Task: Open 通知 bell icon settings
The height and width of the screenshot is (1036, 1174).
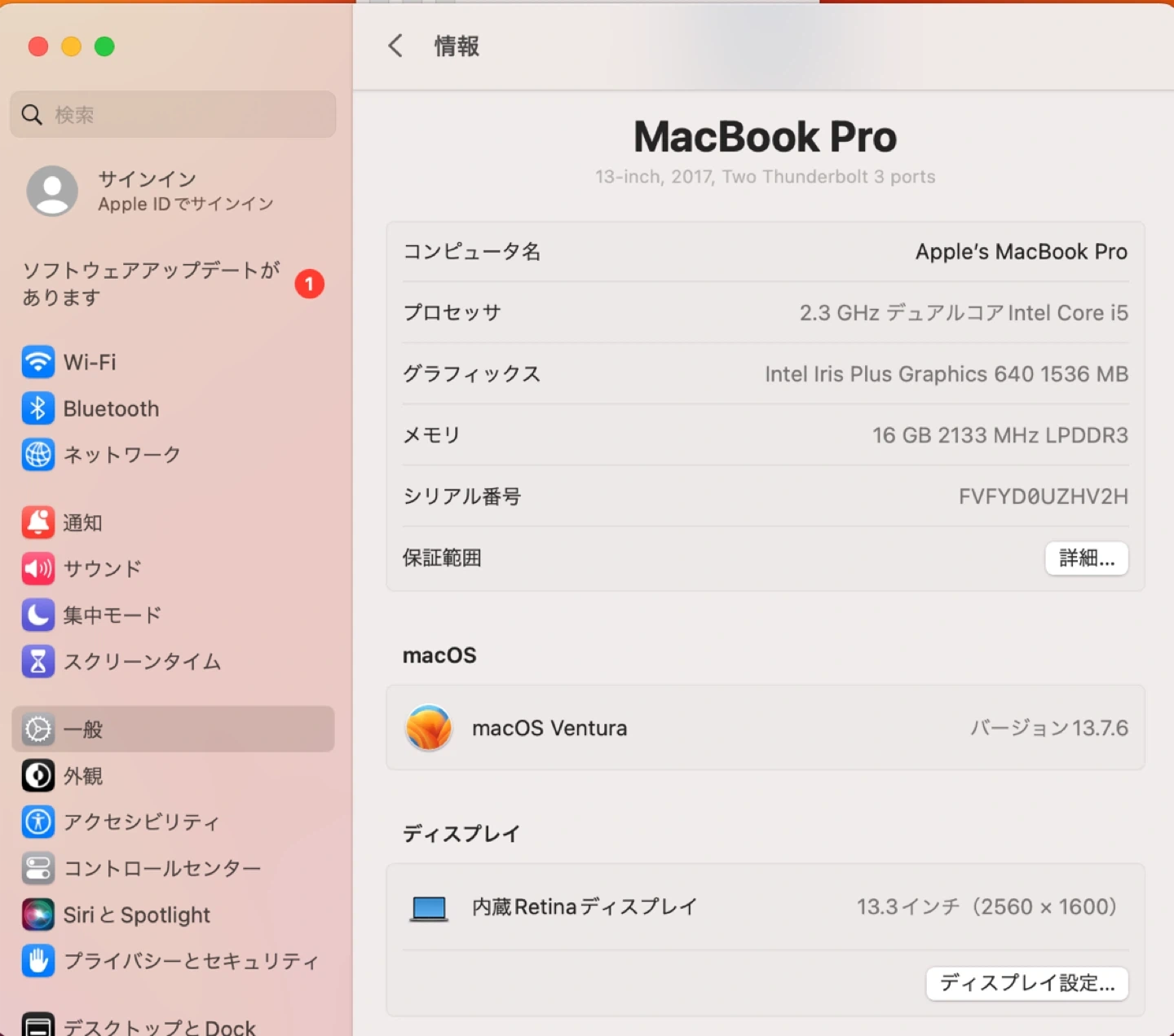Action: pyautogui.click(x=38, y=522)
